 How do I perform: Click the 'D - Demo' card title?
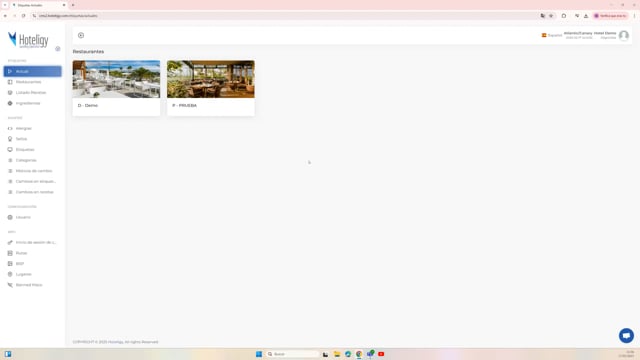(88, 105)
